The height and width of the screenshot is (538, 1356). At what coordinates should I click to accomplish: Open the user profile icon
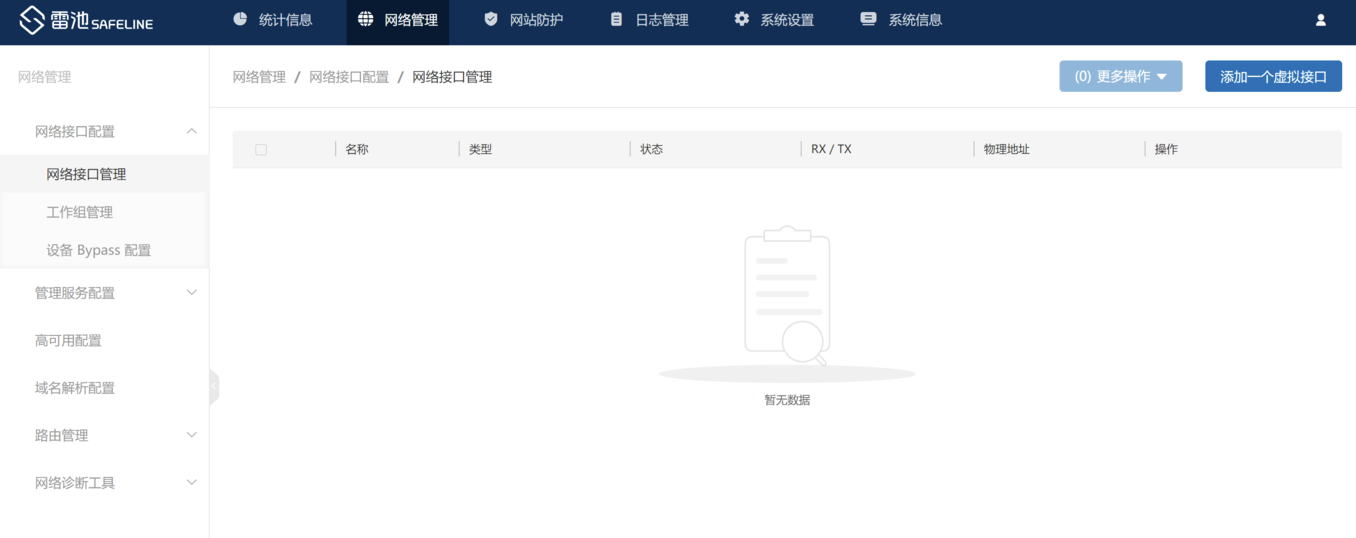pos(1320,20)
